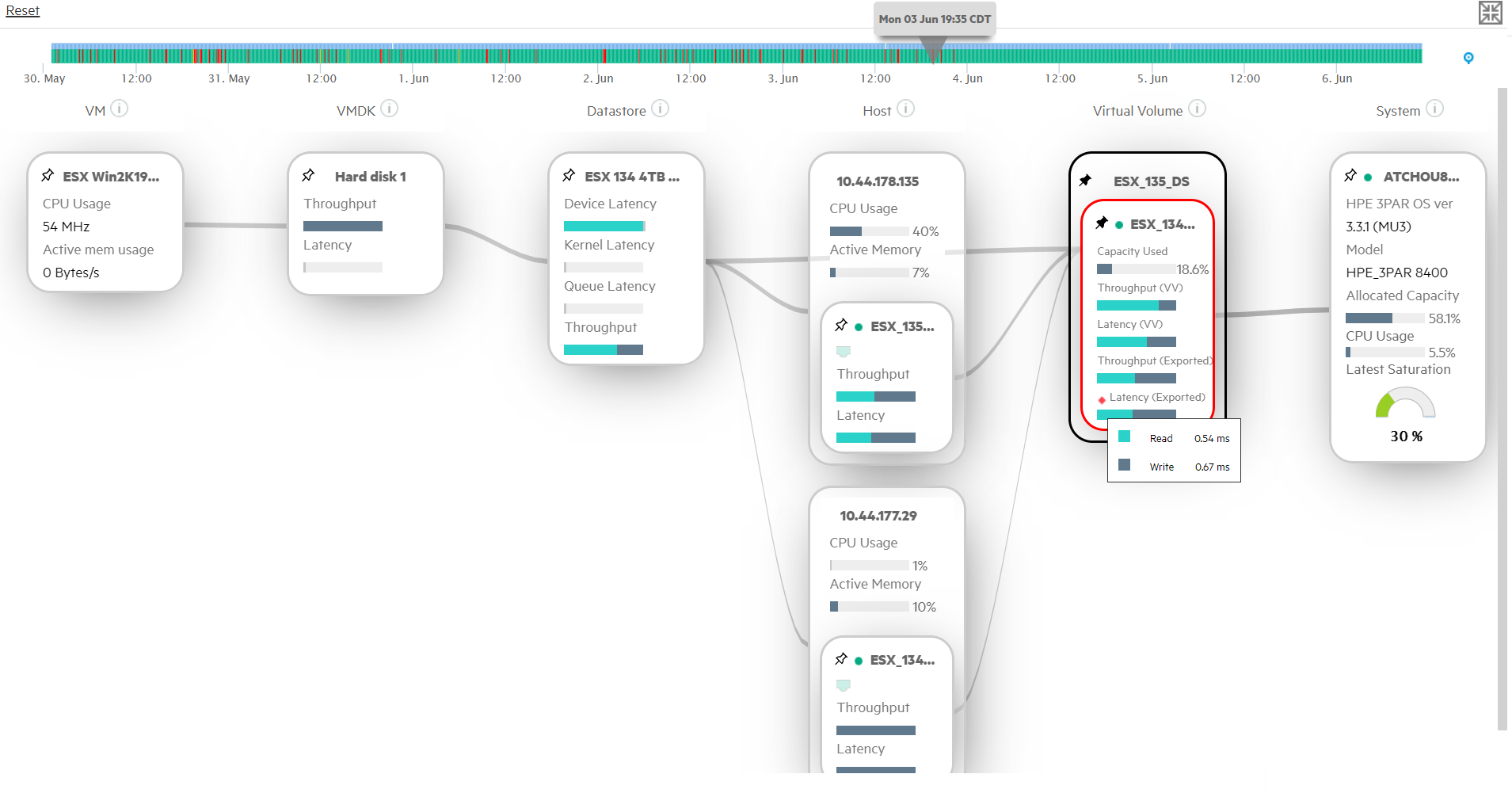Click the shield icon under ESX_135

(844, 352)
